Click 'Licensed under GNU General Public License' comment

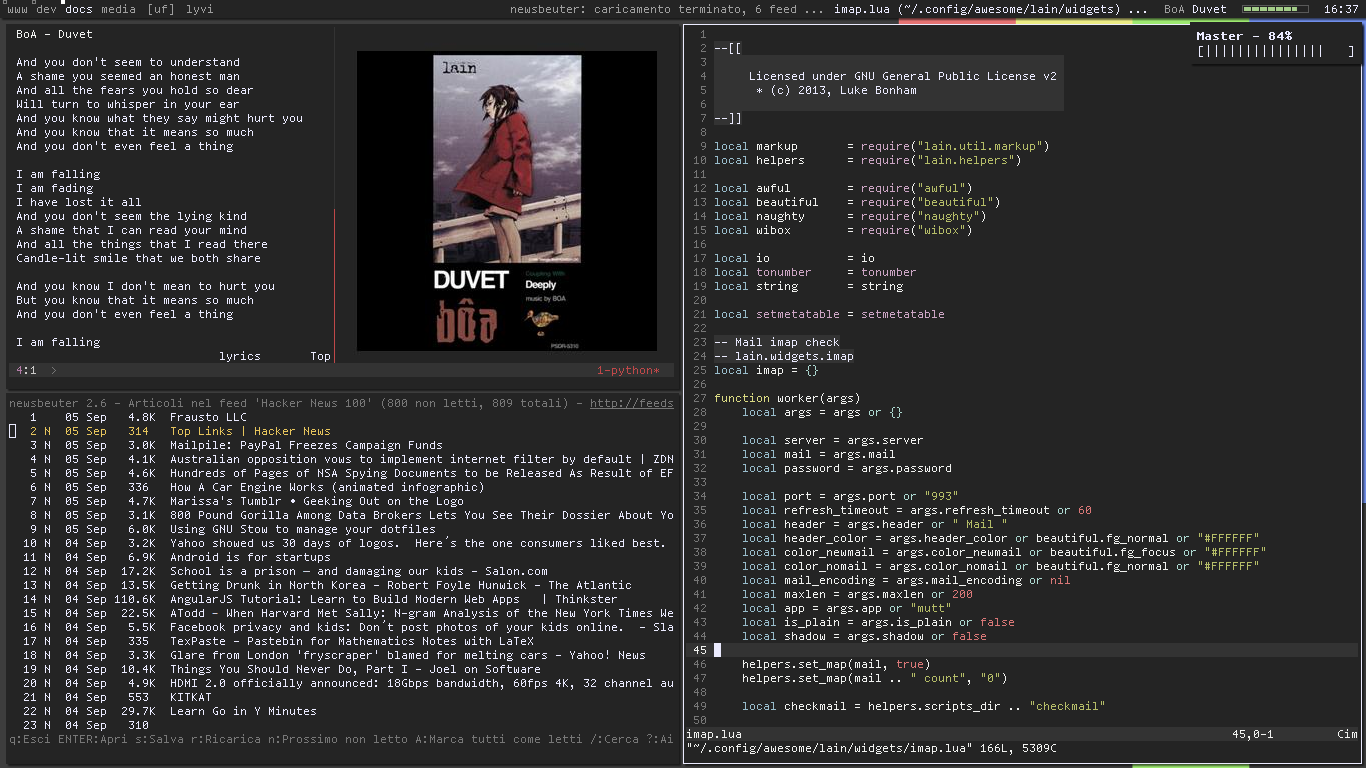click(x=902, y=76)
